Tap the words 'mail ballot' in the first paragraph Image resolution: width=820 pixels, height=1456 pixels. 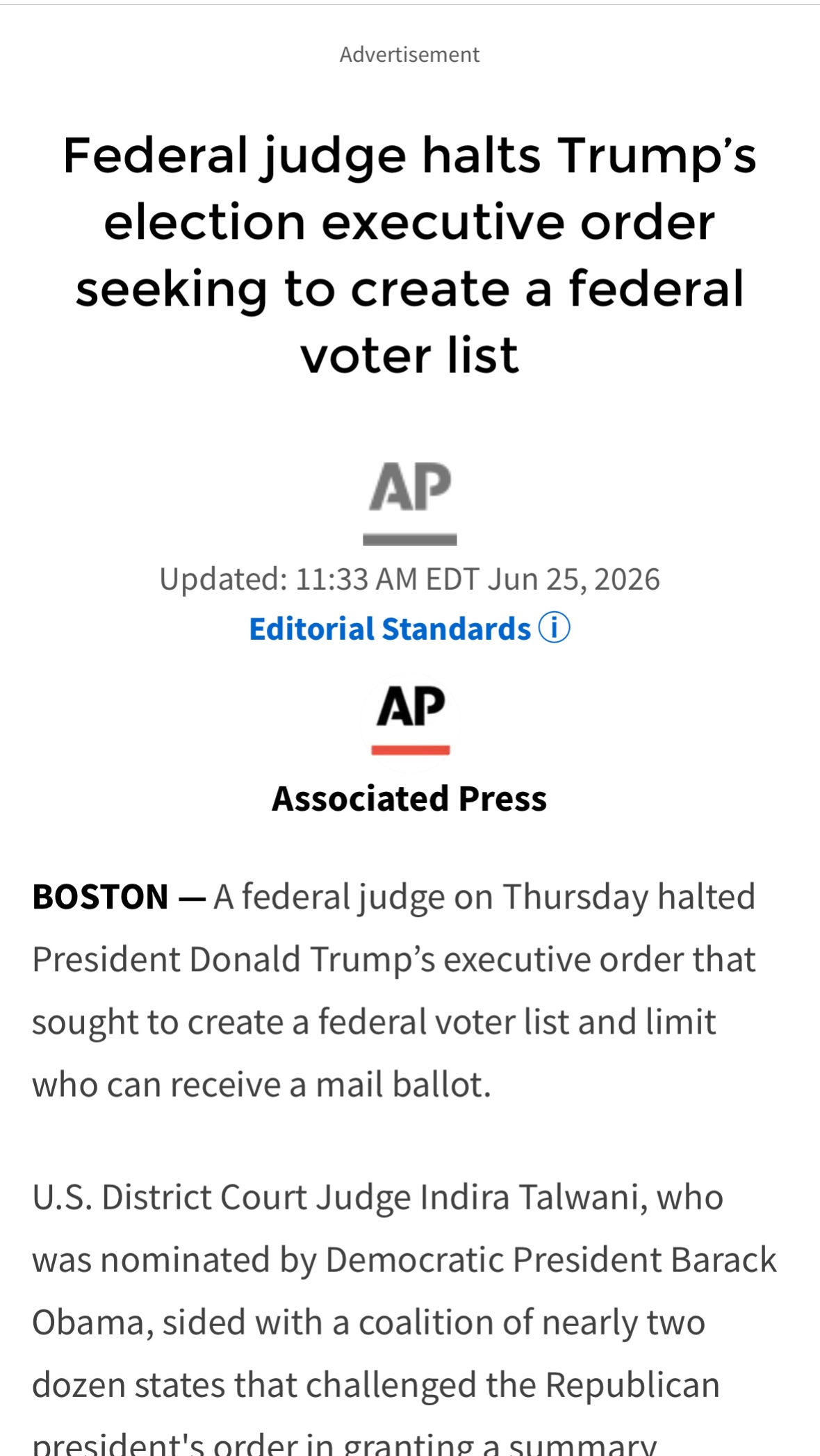point(403,1084)
